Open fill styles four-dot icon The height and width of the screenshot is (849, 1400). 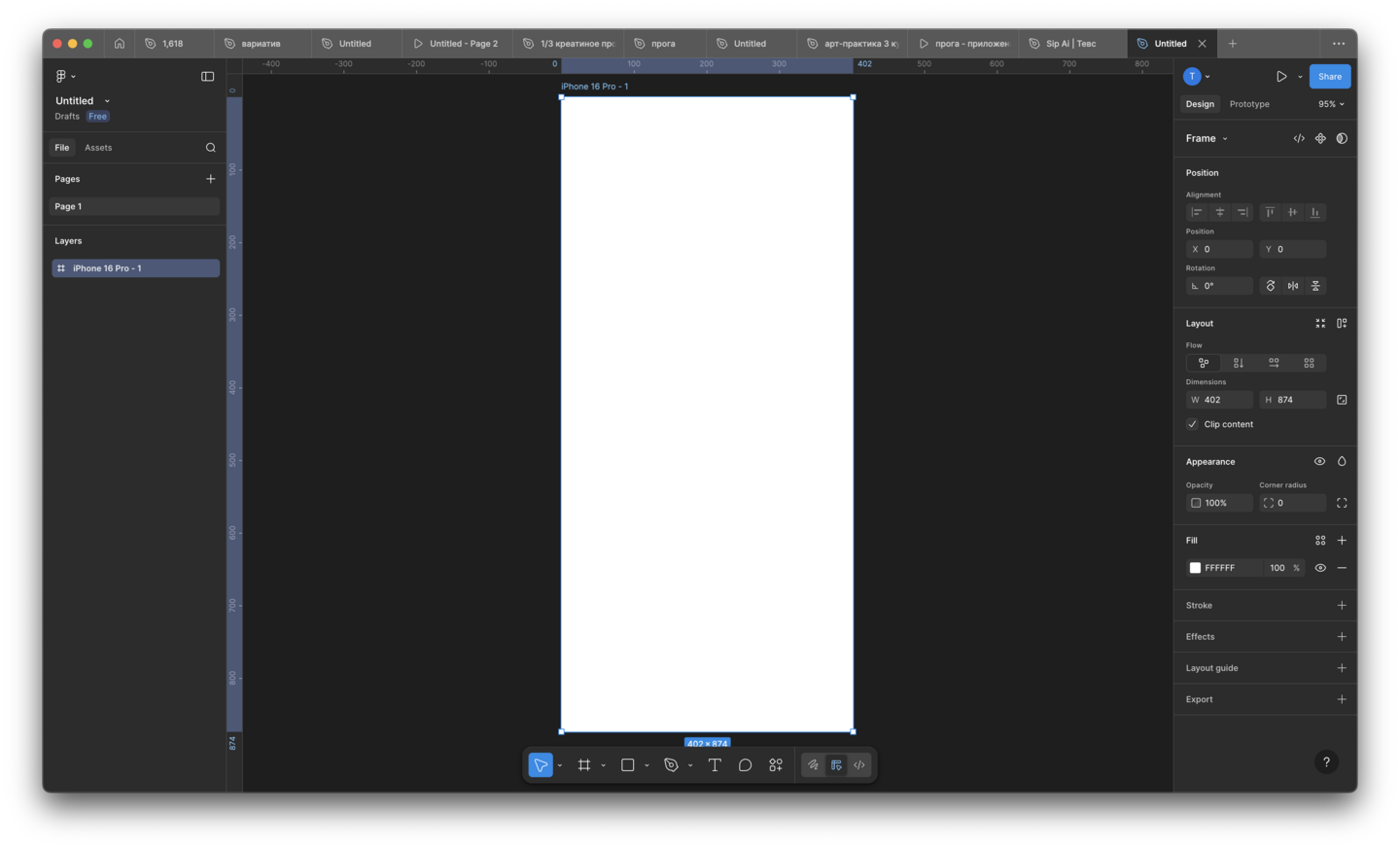(x=1320, y=541)
